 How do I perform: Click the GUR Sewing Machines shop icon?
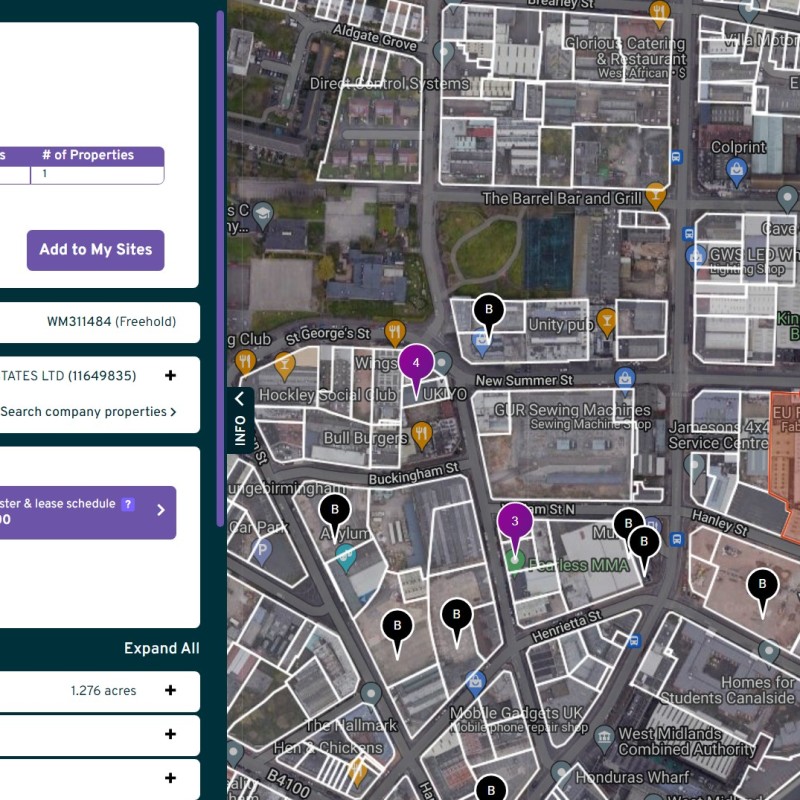(x=626, y=379)
